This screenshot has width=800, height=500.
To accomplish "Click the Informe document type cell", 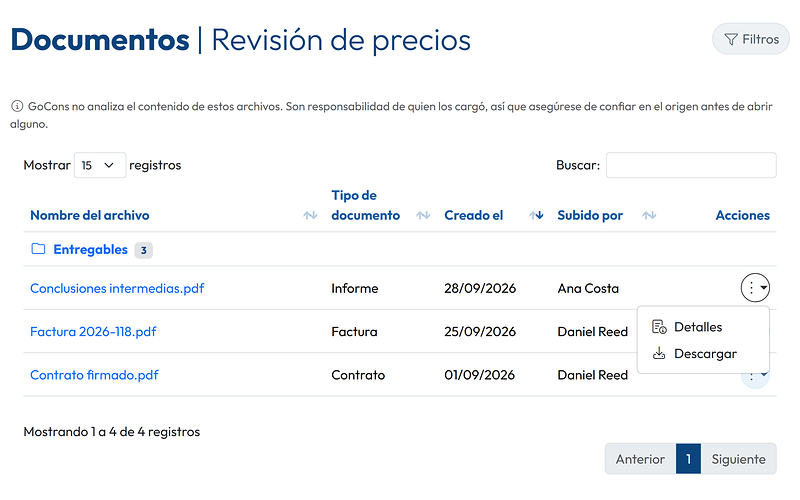I will [355, 288].
